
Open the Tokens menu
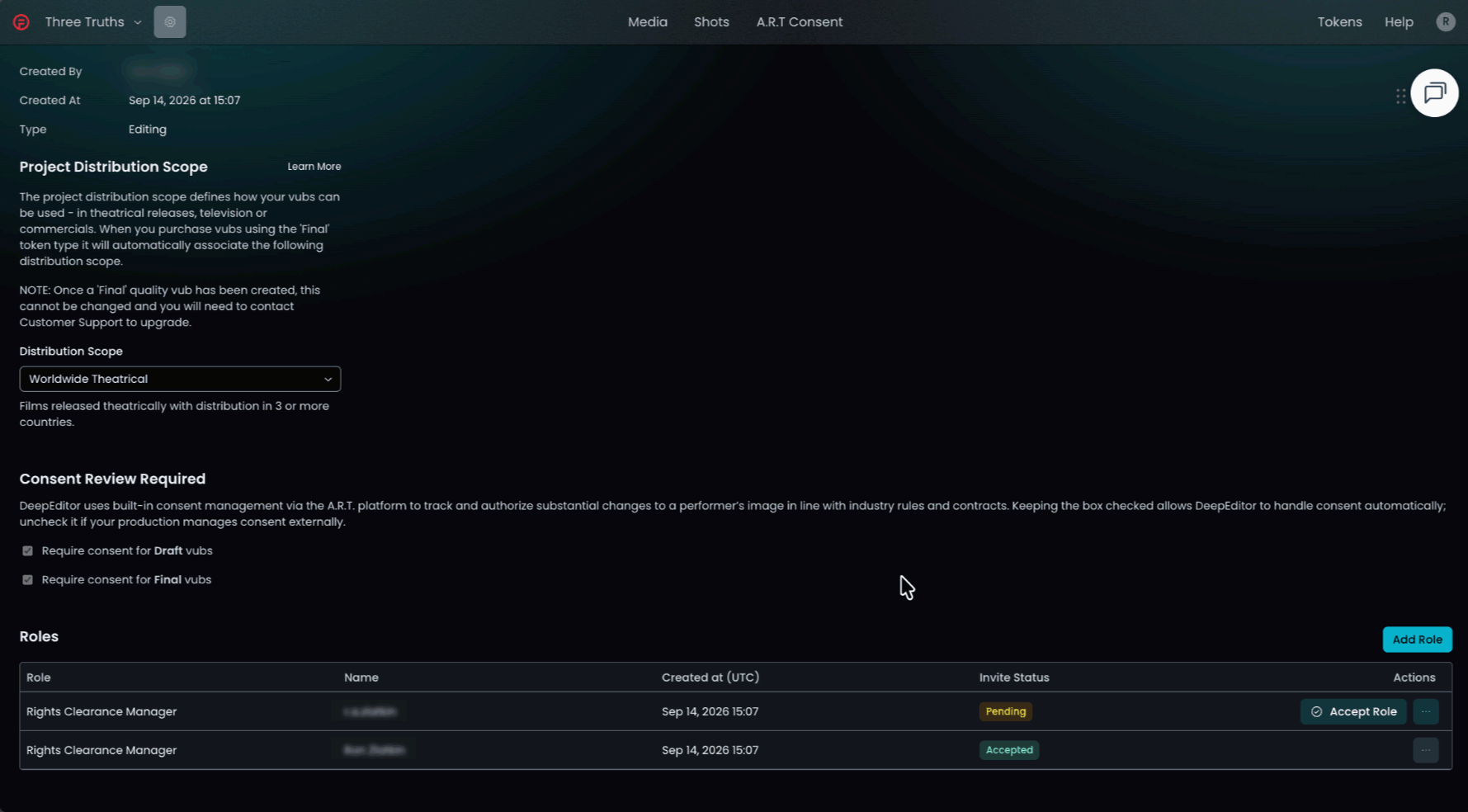coord(1339,22)
